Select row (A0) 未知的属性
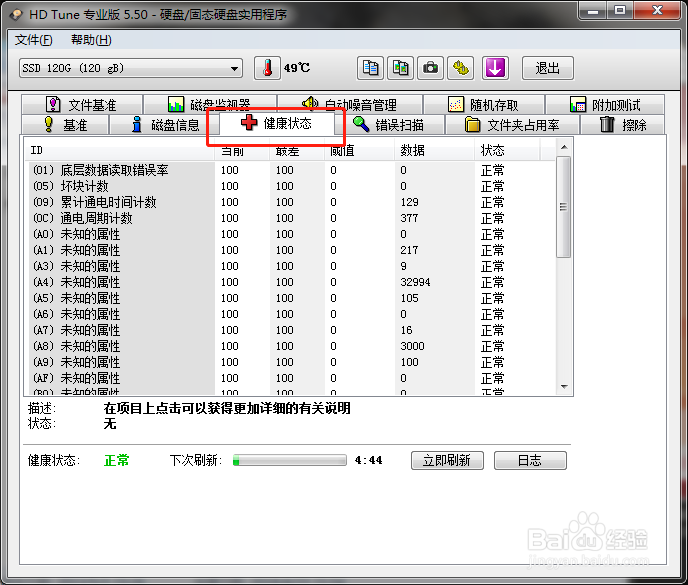The width and height of the screenshot is (688, 585). tap(290, 234)
